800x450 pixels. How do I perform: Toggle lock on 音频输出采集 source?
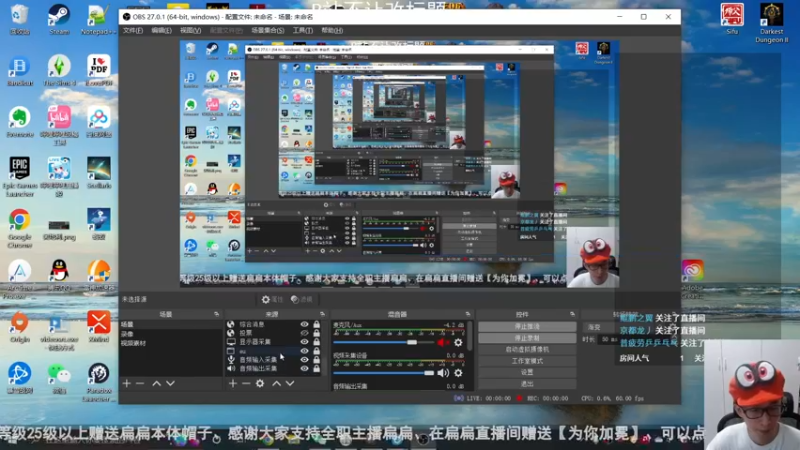(x=317, y=368)
